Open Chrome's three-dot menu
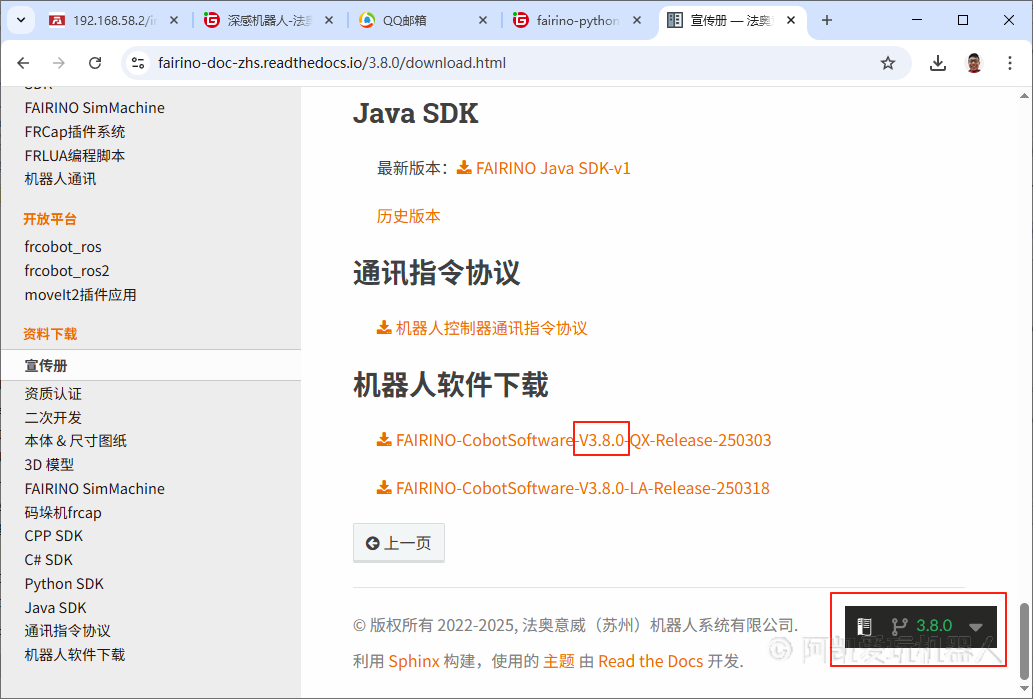The width and height of the screenshot is (1033, 699). coord(1008,63)
